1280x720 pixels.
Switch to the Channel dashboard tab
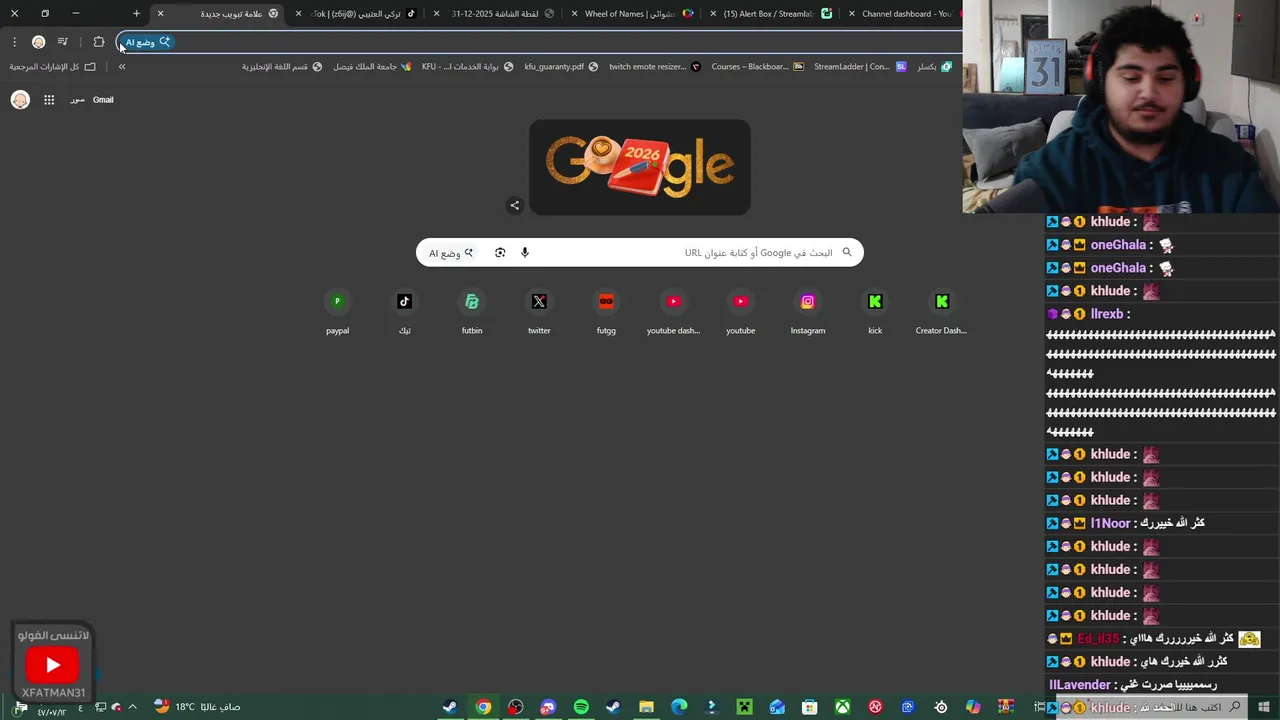click(x=903, y=14)
